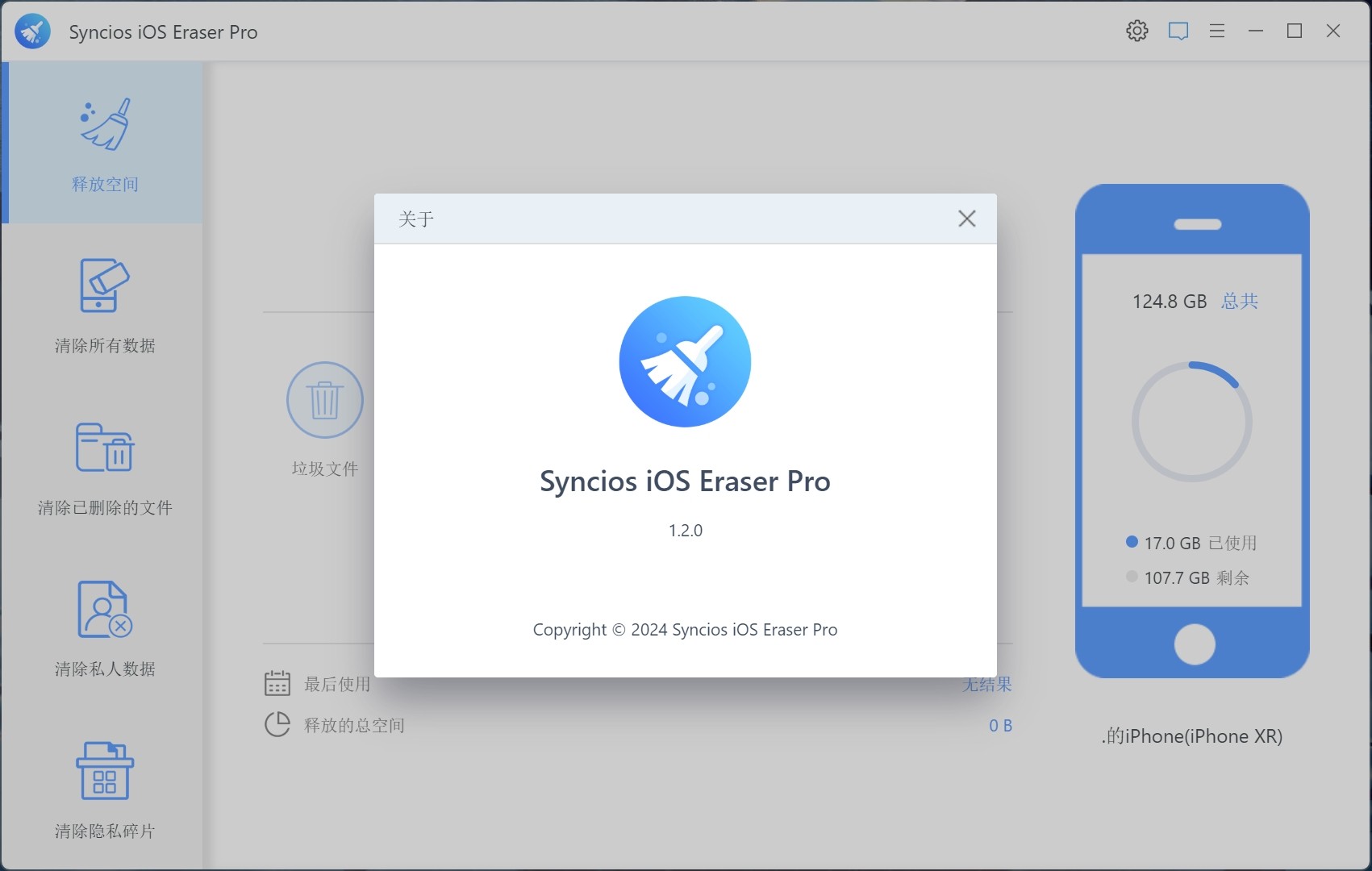Screen dimensions: 1372x871
Task: Select 清除所有数据 in the sidebar
Action: click(x=104, y=305)
